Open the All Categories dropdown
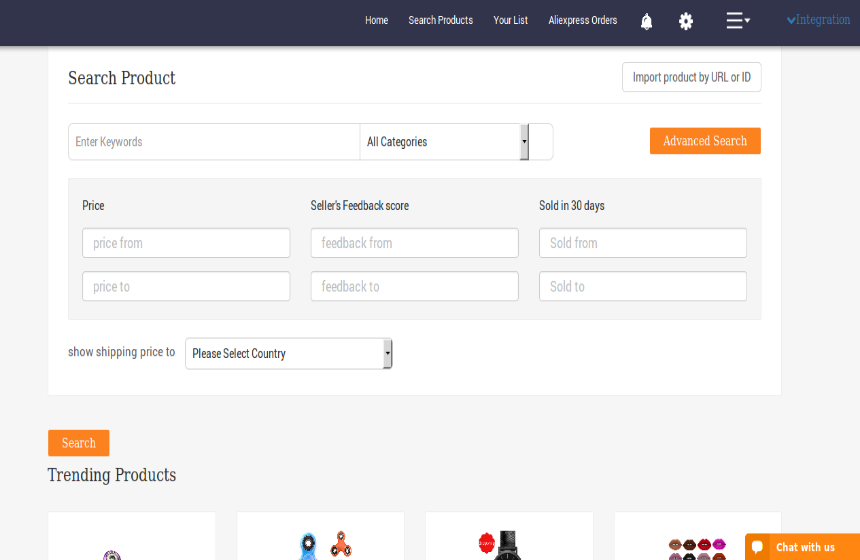The image size is (860, 560). (x=445, y=142)
